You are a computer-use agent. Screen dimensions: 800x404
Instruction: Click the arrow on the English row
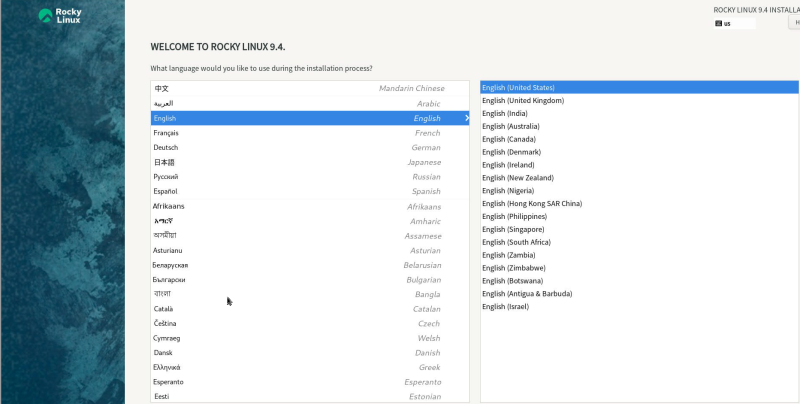click(x=466, y=118)
